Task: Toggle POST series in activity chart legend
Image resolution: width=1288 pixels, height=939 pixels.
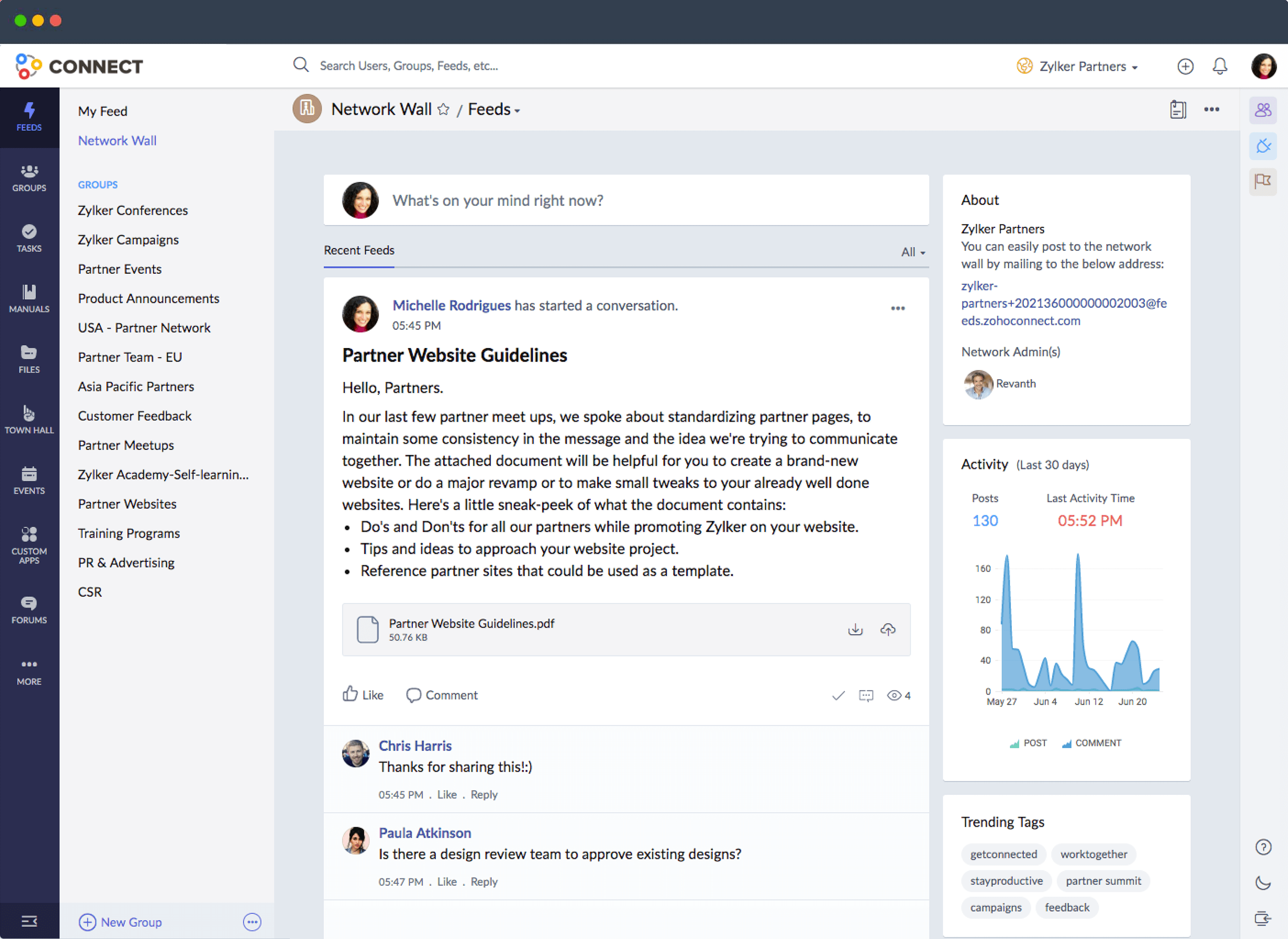Action: point(1028,743)
